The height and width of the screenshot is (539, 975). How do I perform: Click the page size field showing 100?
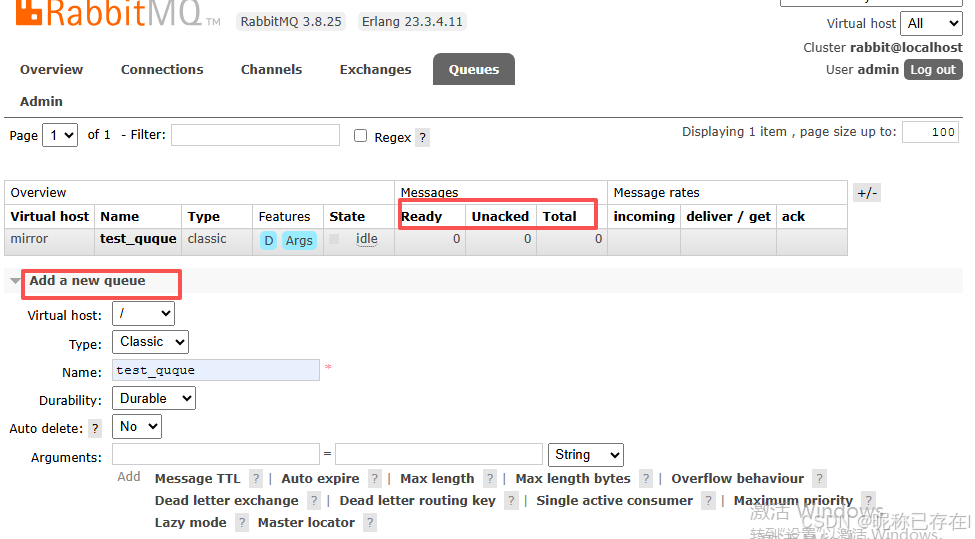point(930,132)
